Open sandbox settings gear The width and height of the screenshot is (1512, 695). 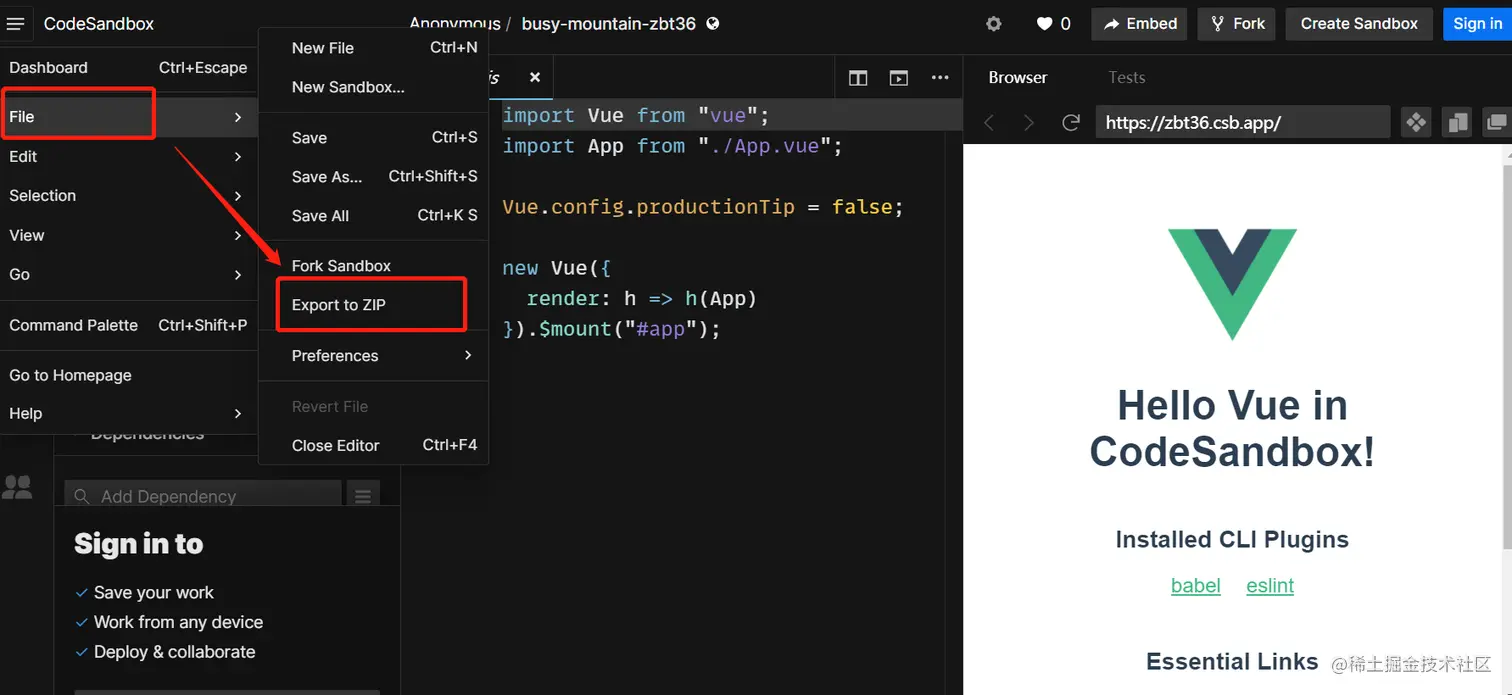(x=993, y=23)
